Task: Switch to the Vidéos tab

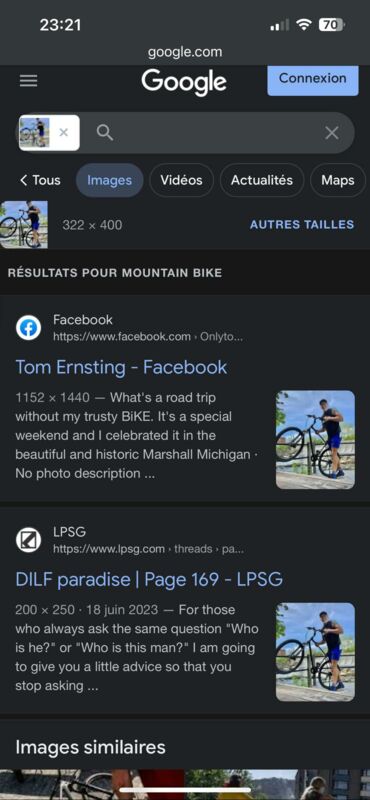Action: click(x=181, y=180)
